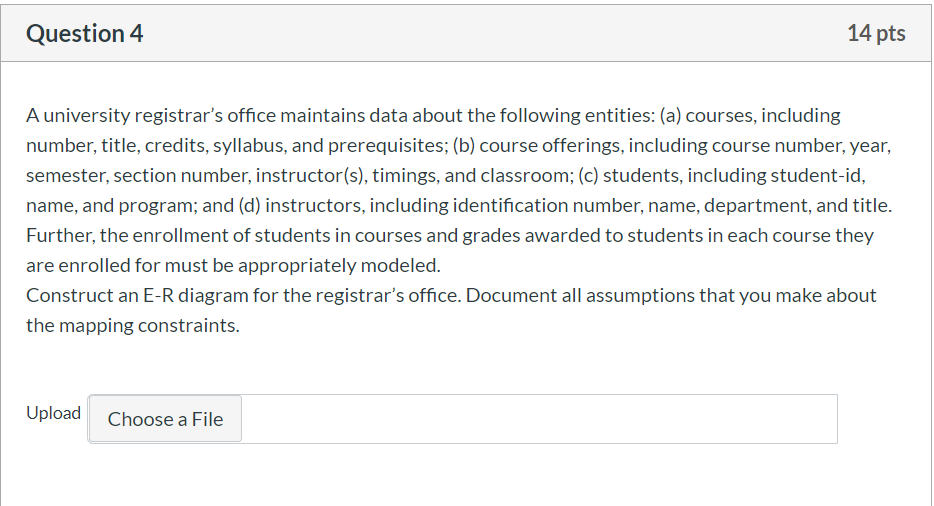Click the 14 pts score label
Viewport: 934px width, 506px height.
[x=875, y=34]
